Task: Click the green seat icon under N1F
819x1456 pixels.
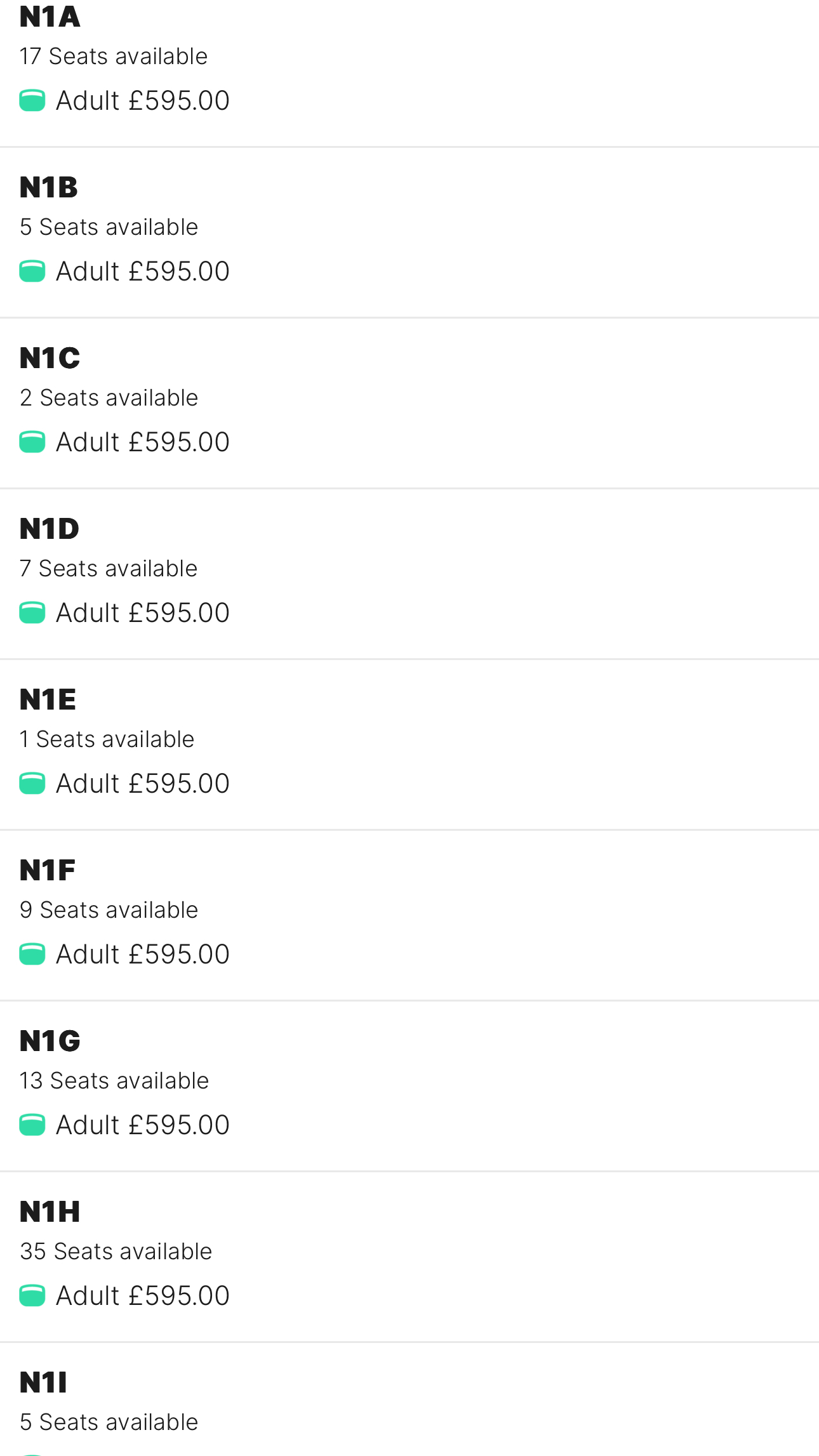Action: click(32, 954)
